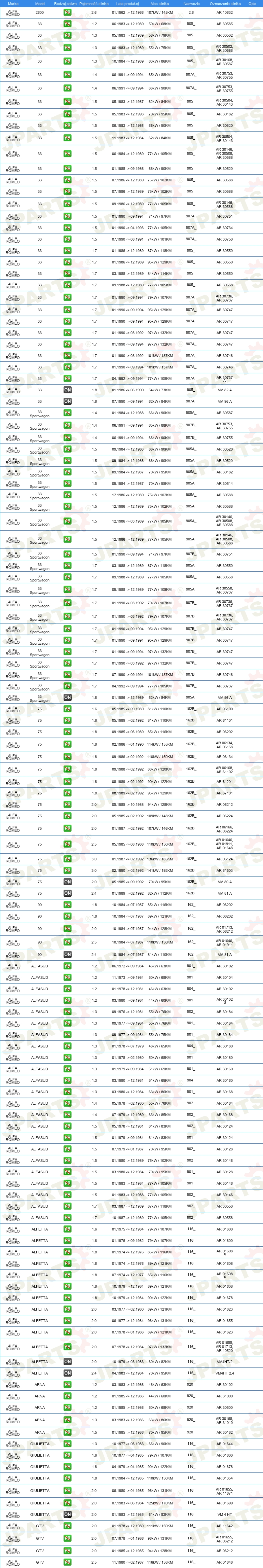The height and width of the screenshot is (1568, 263).
Task: Click the Lata produkcji column header
Action: tap(128, 4)
